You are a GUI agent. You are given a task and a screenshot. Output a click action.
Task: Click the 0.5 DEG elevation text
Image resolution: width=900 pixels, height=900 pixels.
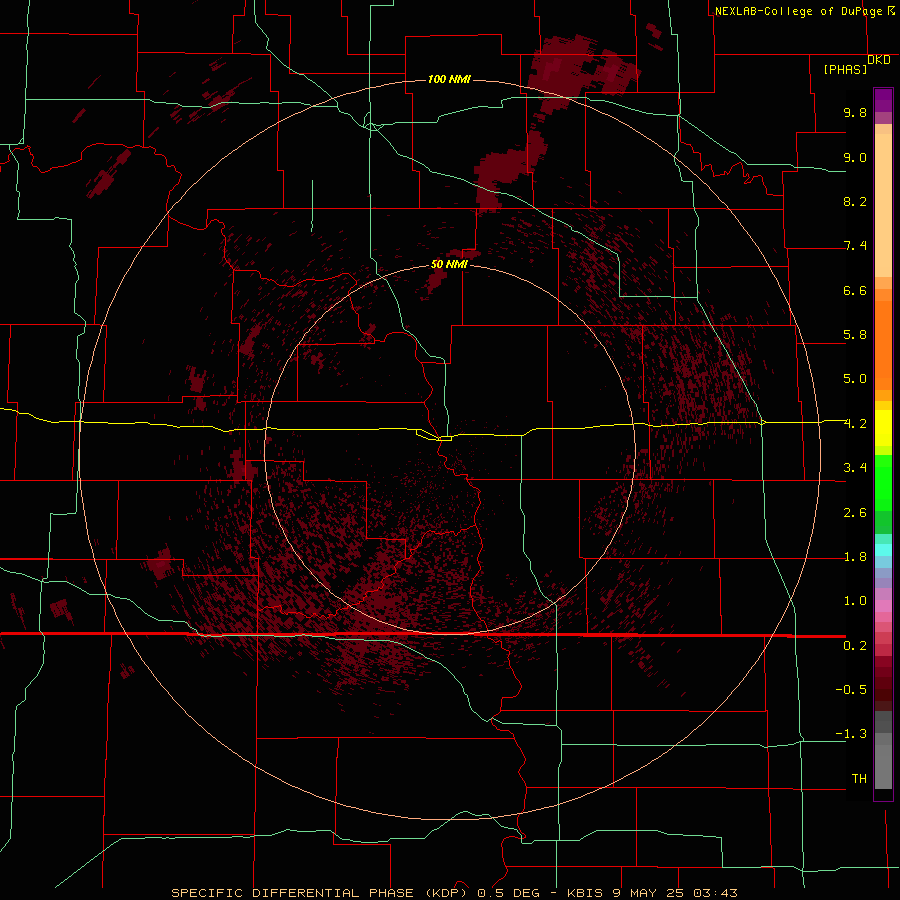tap(509, 893)
